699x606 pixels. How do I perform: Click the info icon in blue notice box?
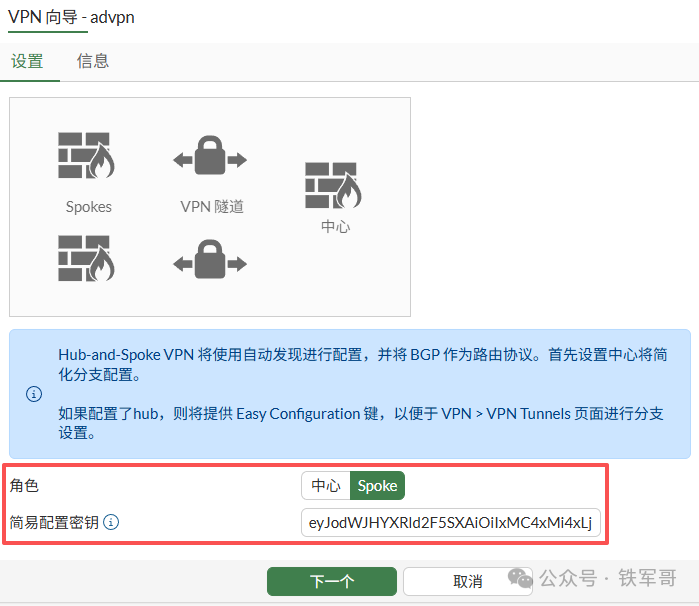[x=34, y=394]
